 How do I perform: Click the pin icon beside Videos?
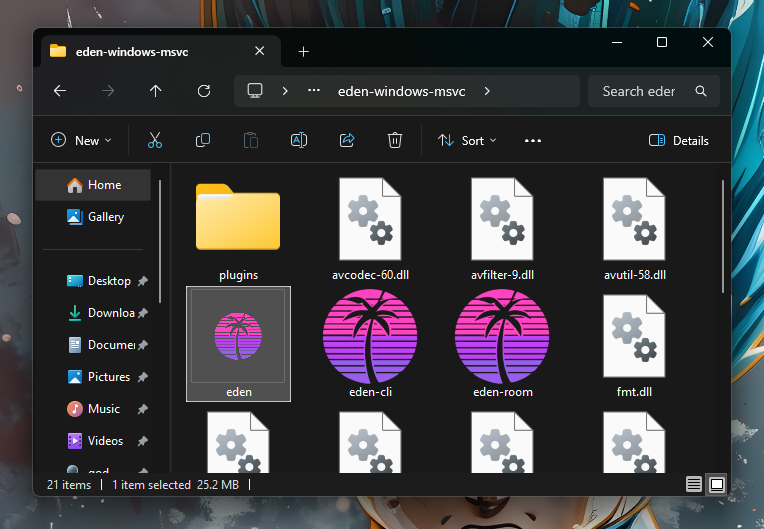142,441
